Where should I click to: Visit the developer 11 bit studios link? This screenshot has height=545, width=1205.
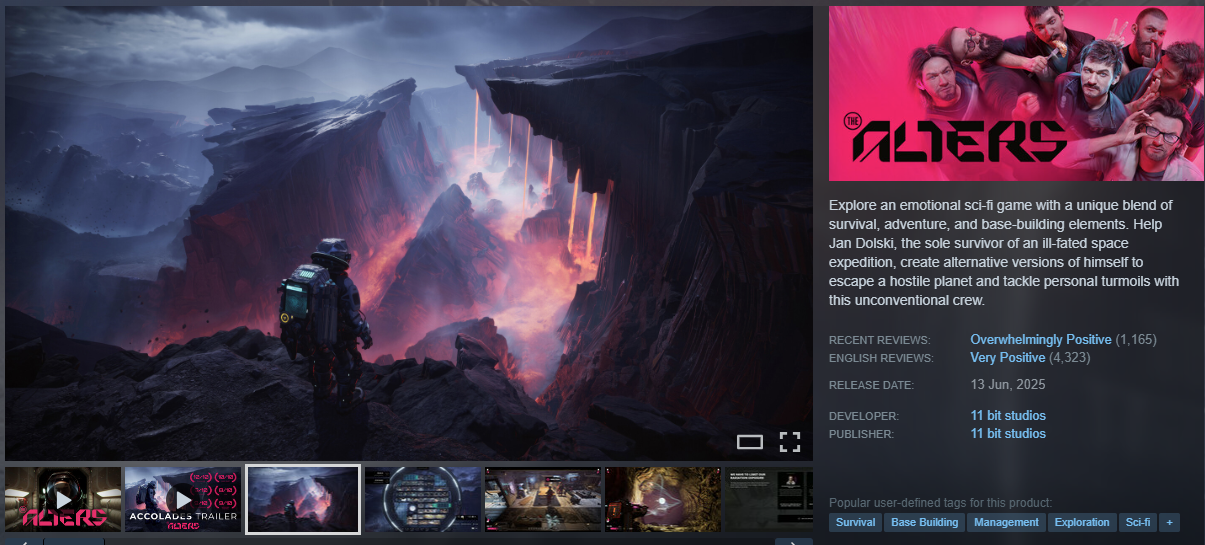coord(1008,415)
